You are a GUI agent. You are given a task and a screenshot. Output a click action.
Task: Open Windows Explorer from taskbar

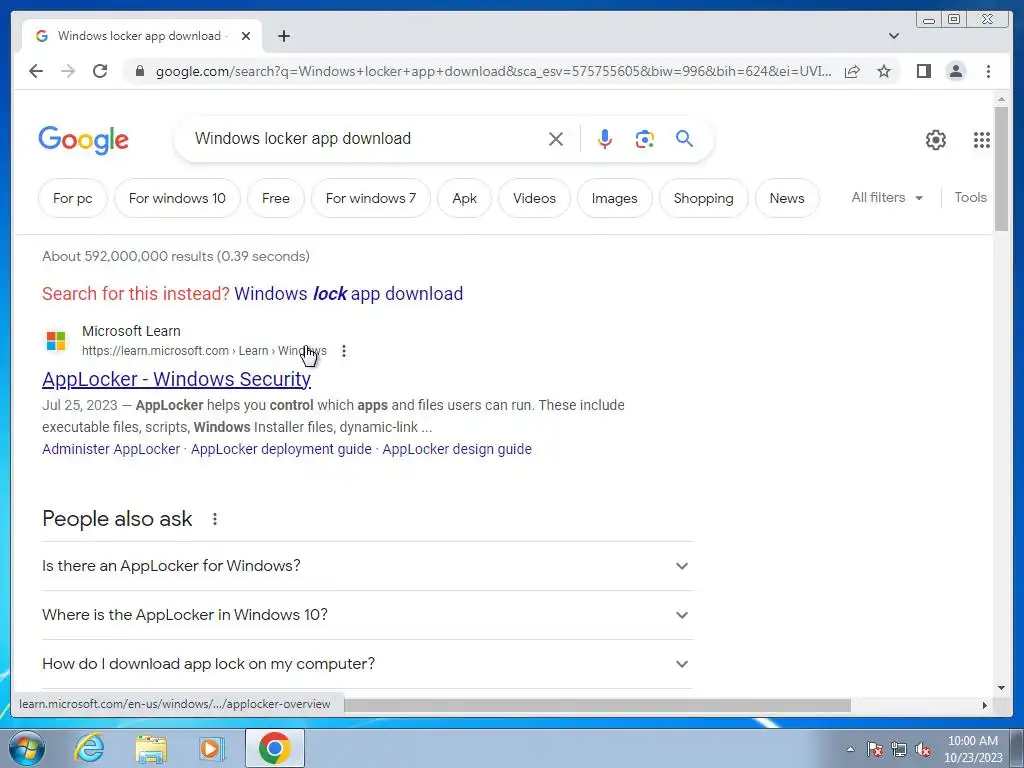(x=151, y=748)
